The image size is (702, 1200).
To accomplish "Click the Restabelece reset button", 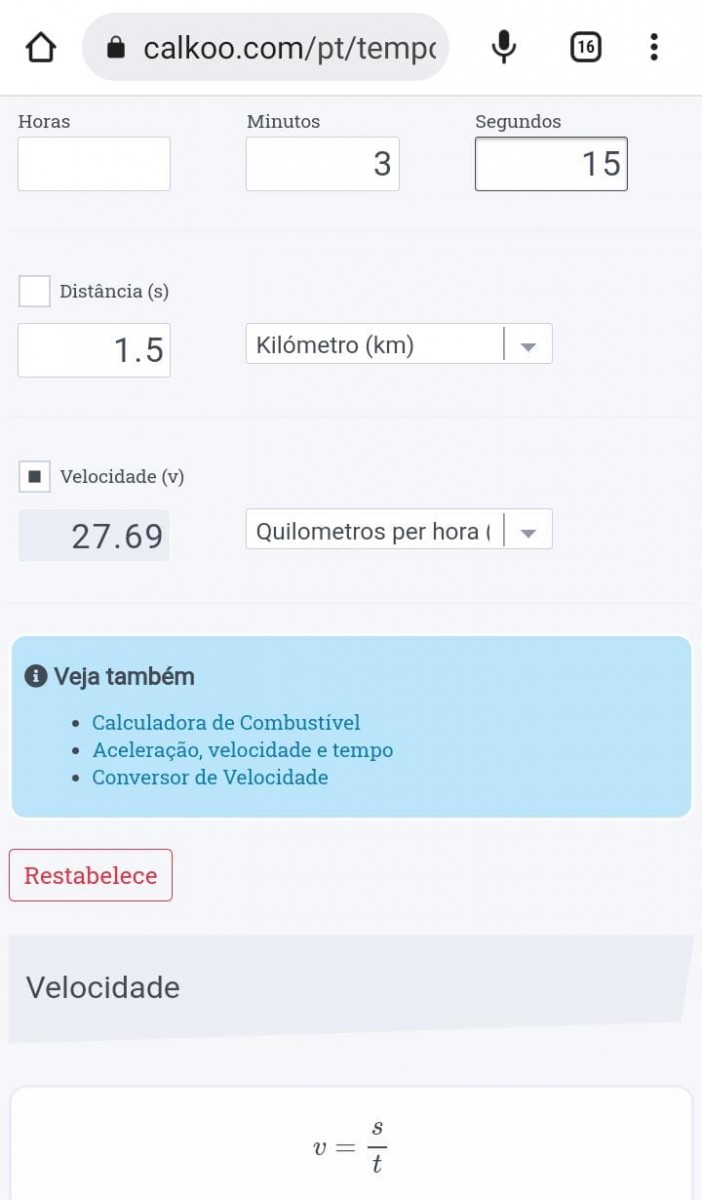I will (x=91, y=875).
